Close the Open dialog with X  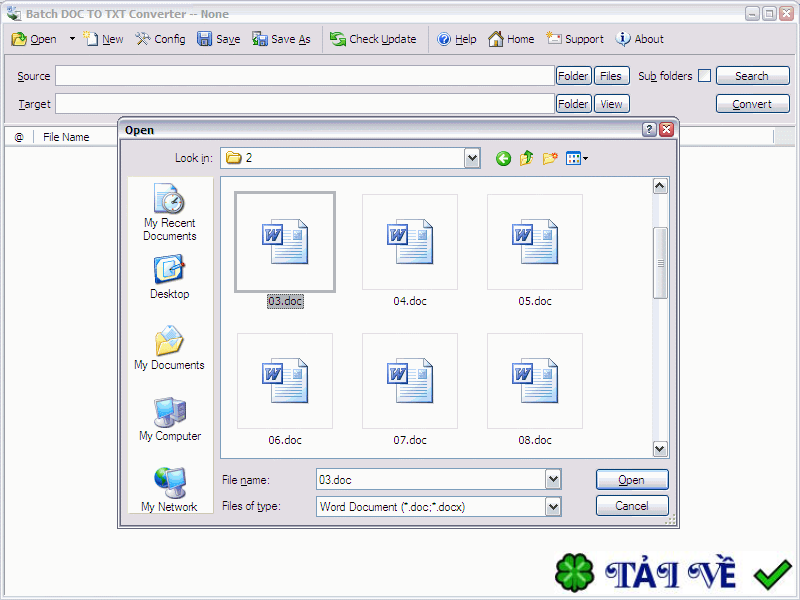(666, 130)
